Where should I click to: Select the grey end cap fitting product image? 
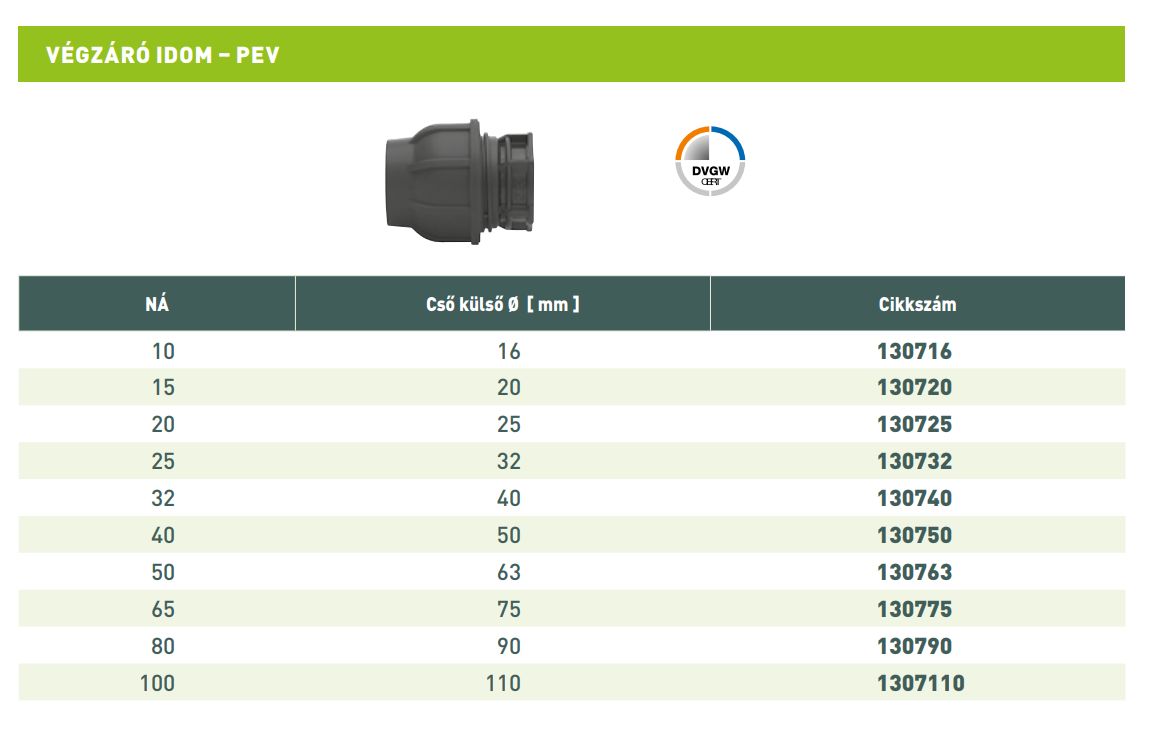(x=460, y=182)
